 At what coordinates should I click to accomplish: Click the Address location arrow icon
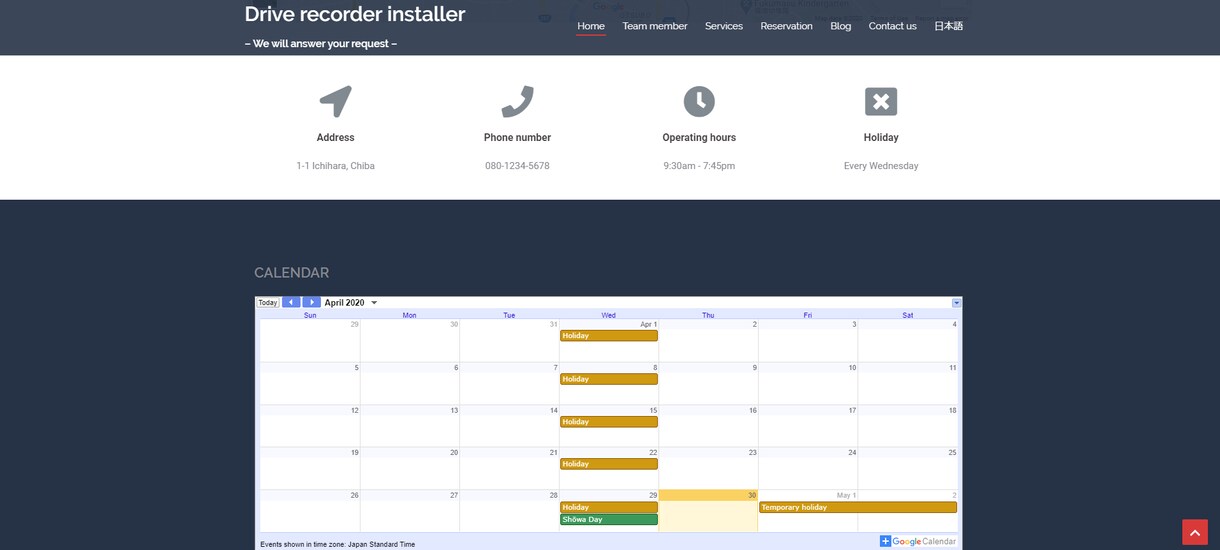(336, 101)
